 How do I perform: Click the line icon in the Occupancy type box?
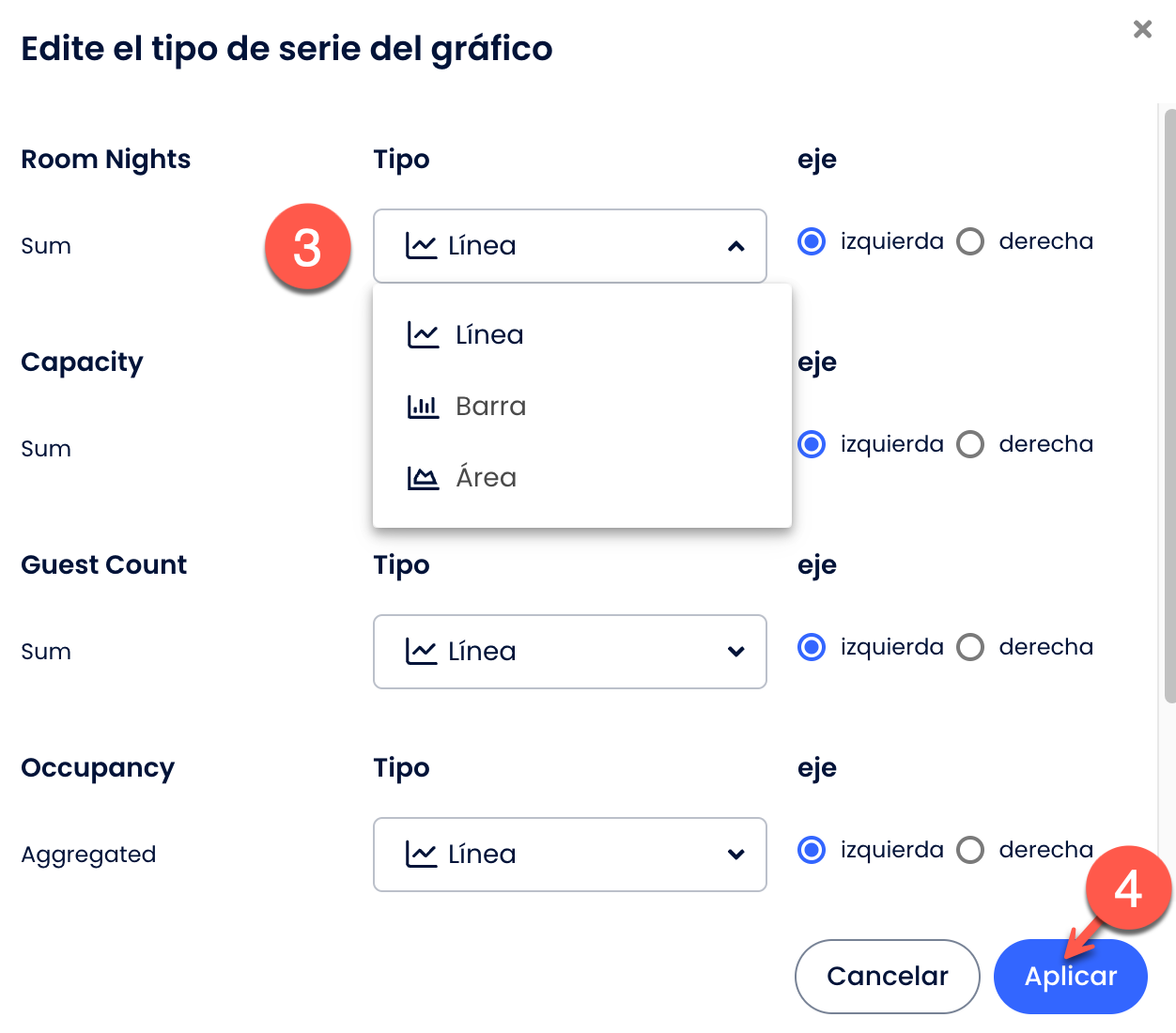coord(421,854)
